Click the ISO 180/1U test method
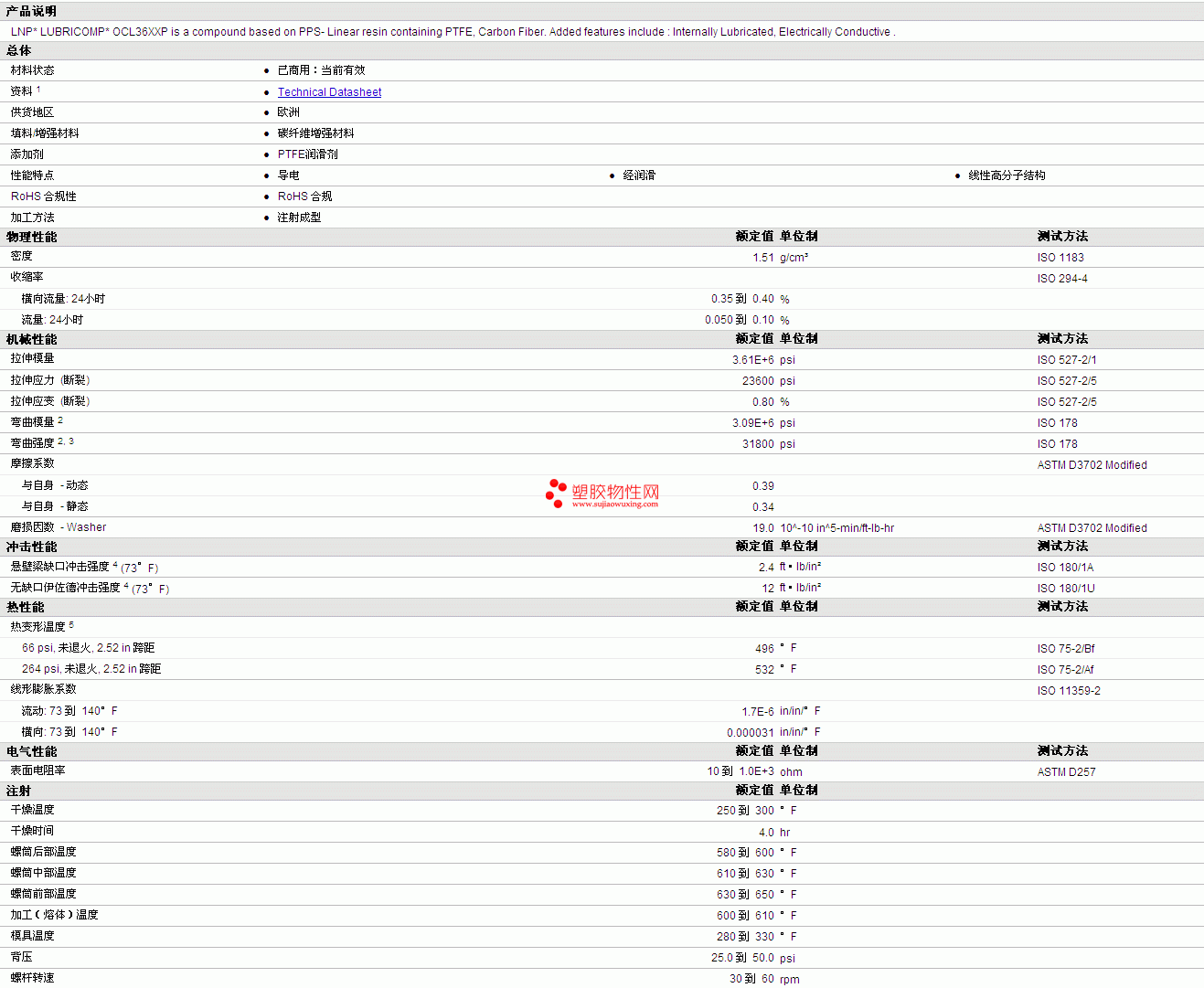 tap(1066, 589)
